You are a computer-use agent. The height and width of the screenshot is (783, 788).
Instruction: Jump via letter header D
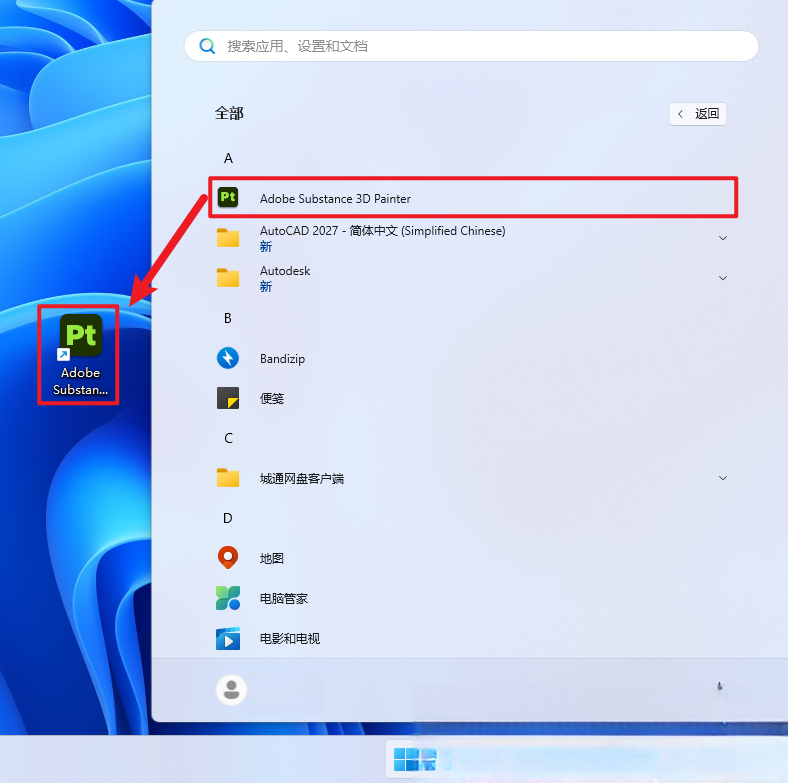tap(228, 518)
